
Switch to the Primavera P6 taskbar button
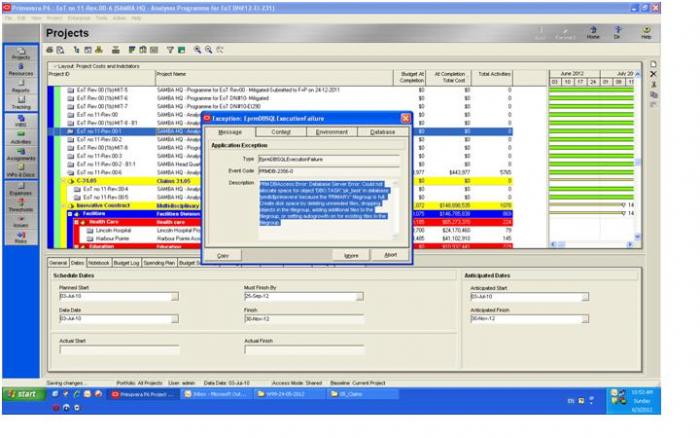(144, 394)
